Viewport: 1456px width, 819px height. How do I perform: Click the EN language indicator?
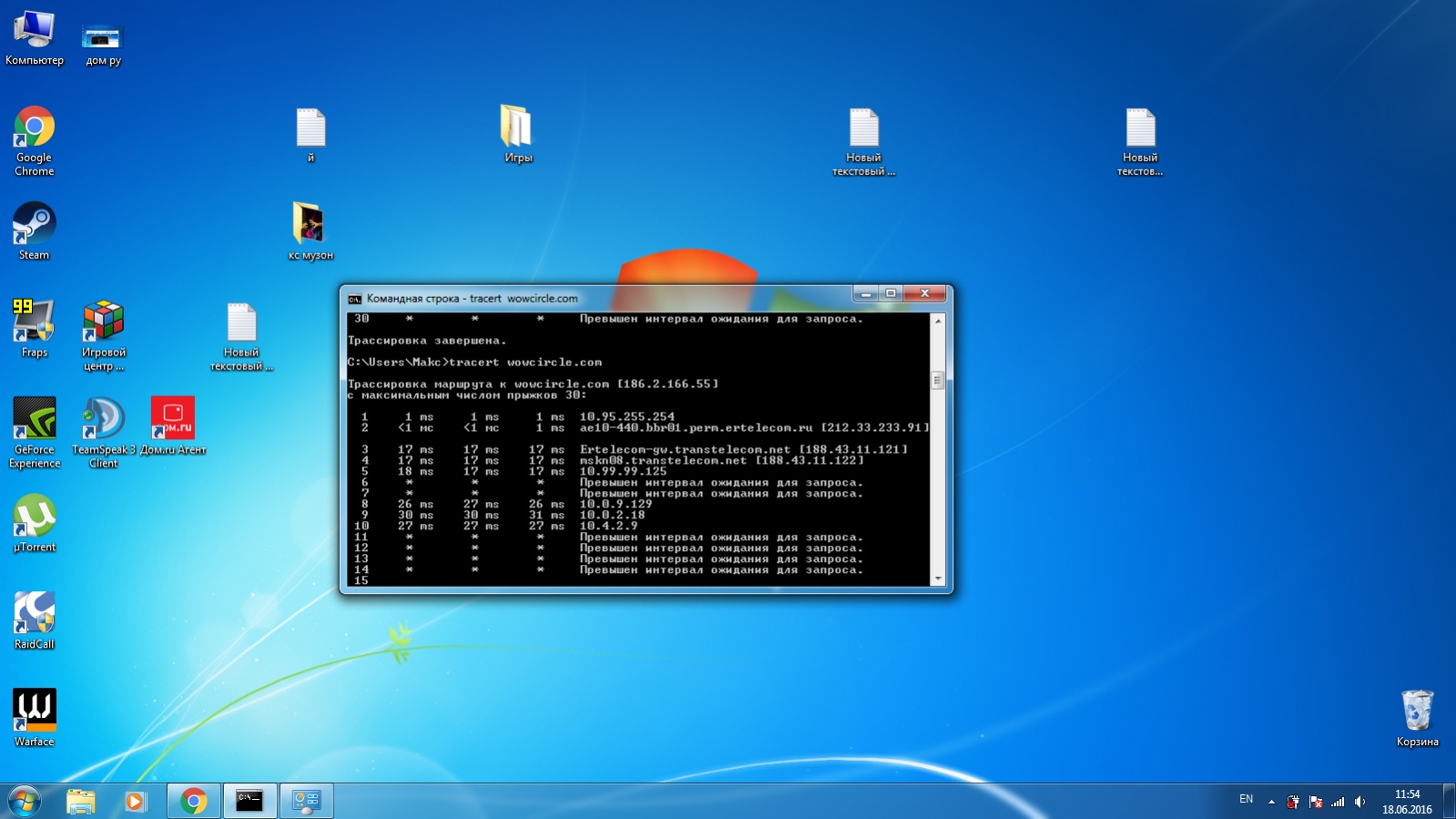(x=1246, y=800)
